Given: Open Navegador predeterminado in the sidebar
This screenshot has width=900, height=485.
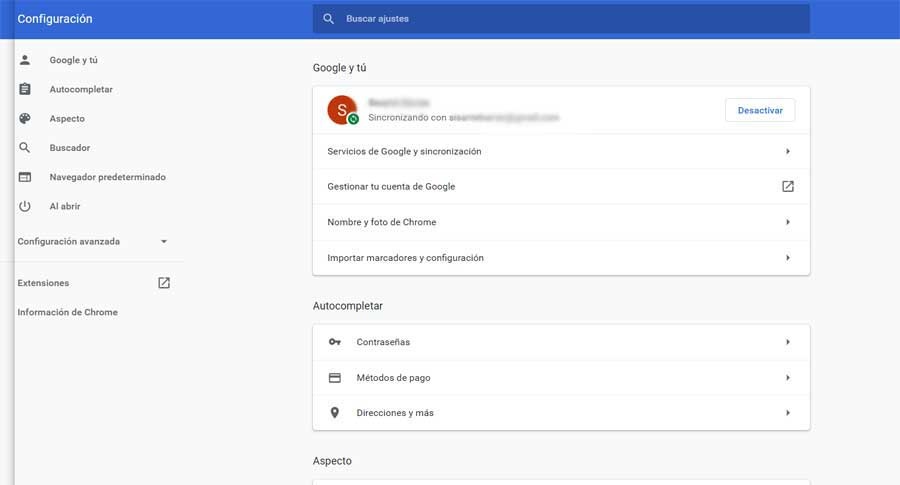Looking at the screenshot, I should pyautogui.click(x=107, y=177).
